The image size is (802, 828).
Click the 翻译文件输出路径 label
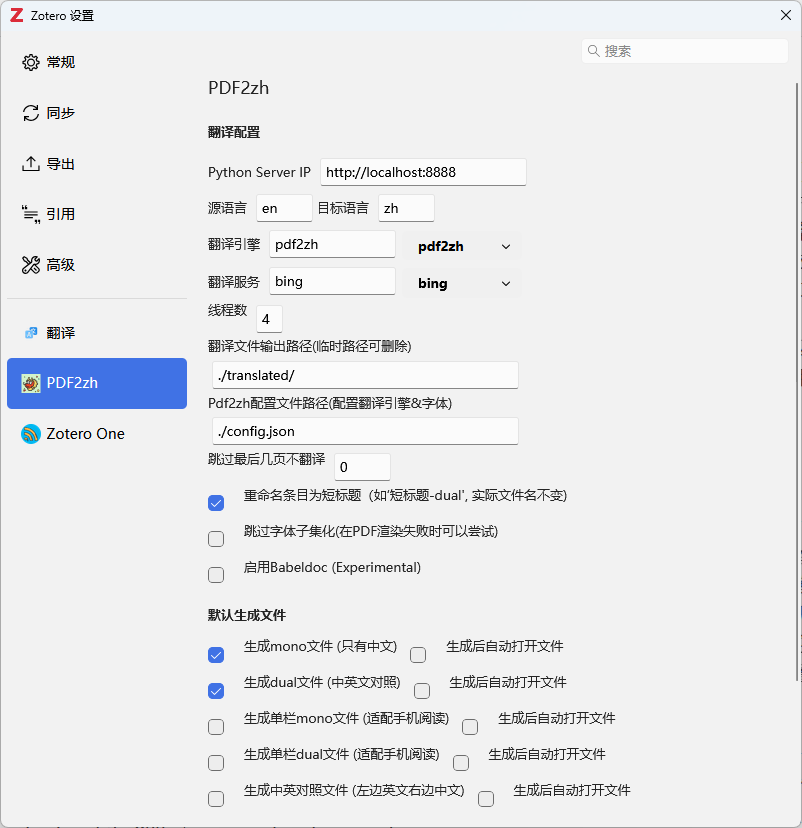310,346
